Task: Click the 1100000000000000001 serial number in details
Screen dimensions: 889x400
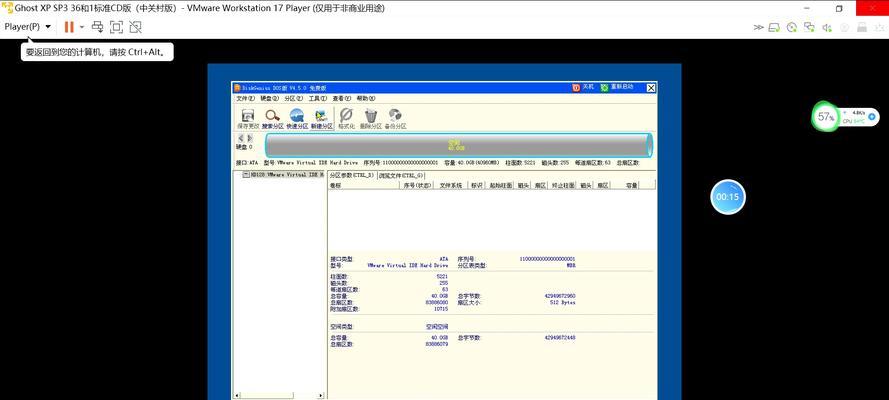Action: pyautogui.click(x=548, y=258)
